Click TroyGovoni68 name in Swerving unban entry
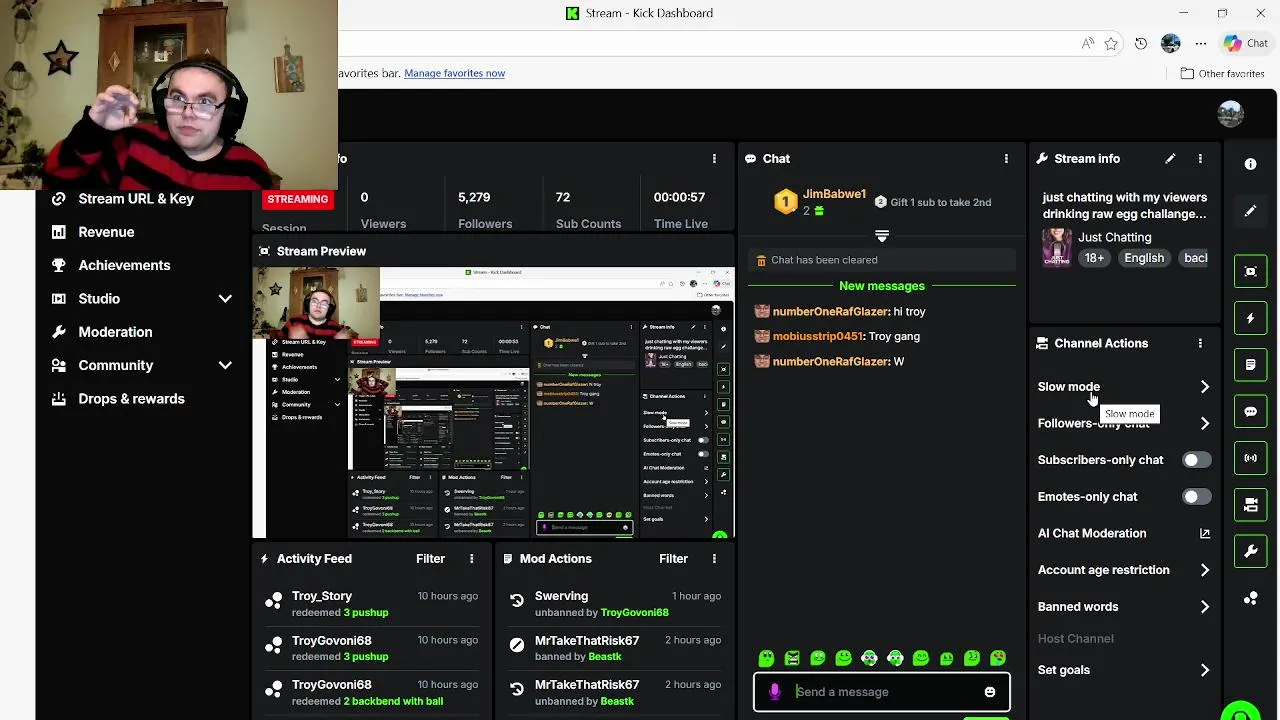The height and width of the screenshot is (720, 1280). pyautogui.click(x=634, y=613)
